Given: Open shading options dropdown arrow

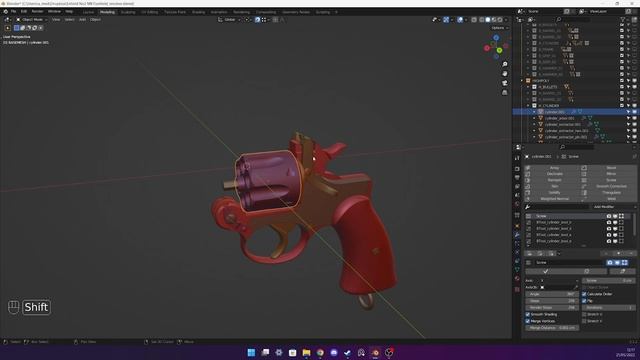Looking at the screenshot, I should tap(507, 20).
